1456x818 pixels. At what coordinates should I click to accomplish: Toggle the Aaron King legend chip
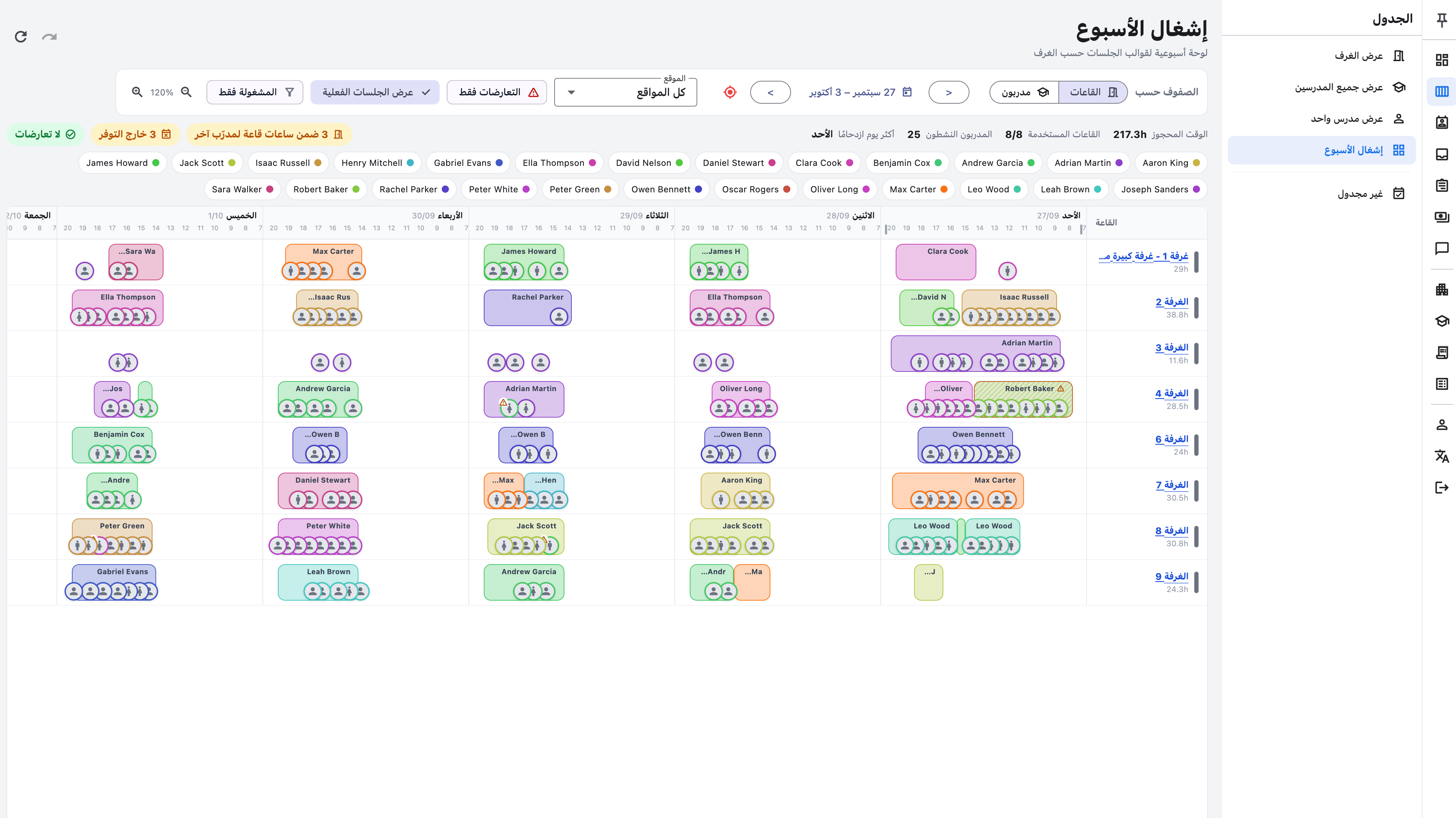point(1171,163)
